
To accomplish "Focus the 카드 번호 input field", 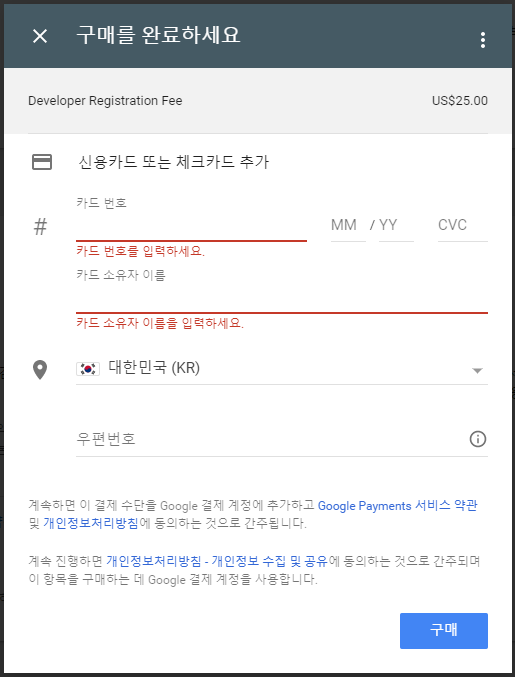I will click(191, 226).
